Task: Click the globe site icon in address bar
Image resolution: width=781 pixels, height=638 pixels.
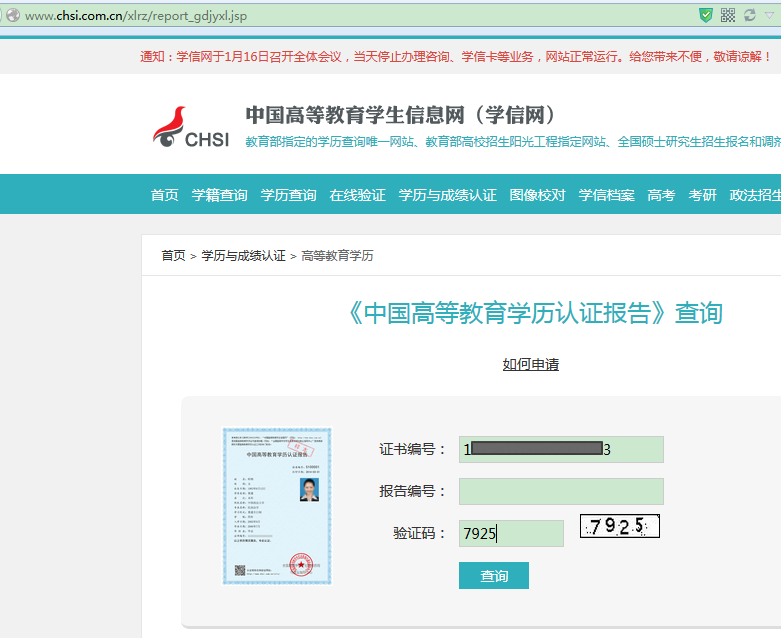Action: 13,15
